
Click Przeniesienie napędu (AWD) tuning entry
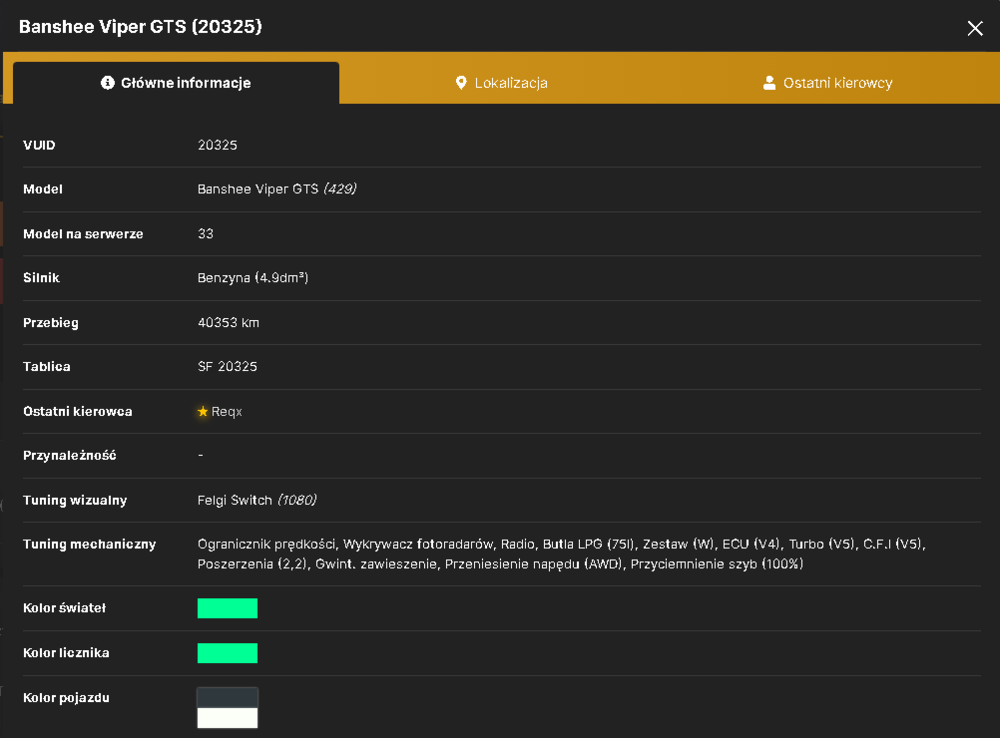(x=533, y=564)
